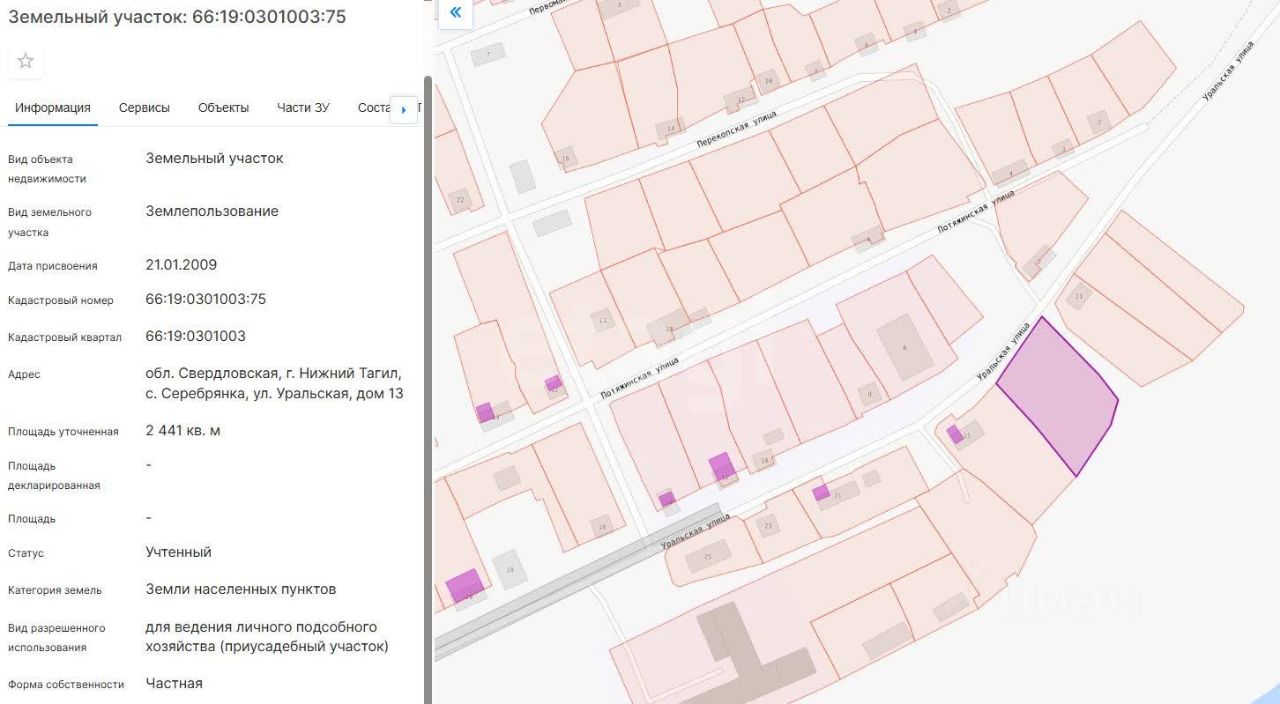Click the title Земельный участок: 66:19:0301003:75
The image size is (1280, 704).
(177, 17)
